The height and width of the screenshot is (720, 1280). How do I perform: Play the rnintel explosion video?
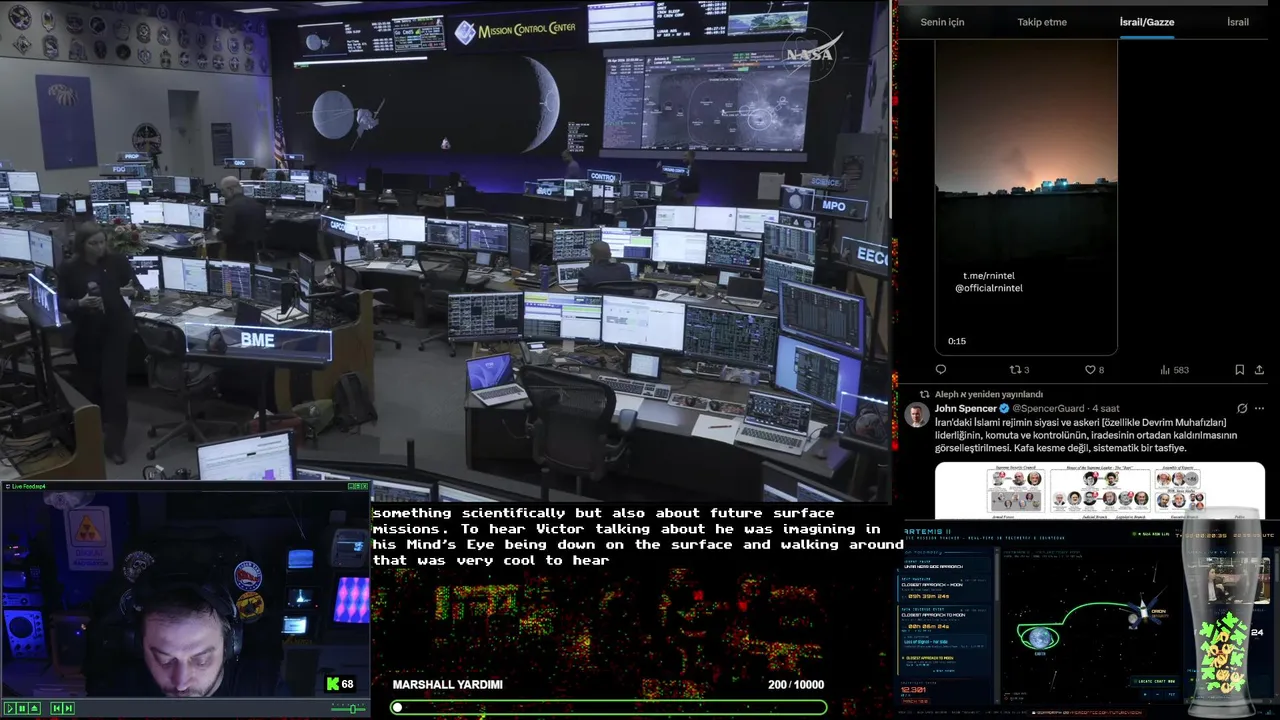(x=1026, y=198)
